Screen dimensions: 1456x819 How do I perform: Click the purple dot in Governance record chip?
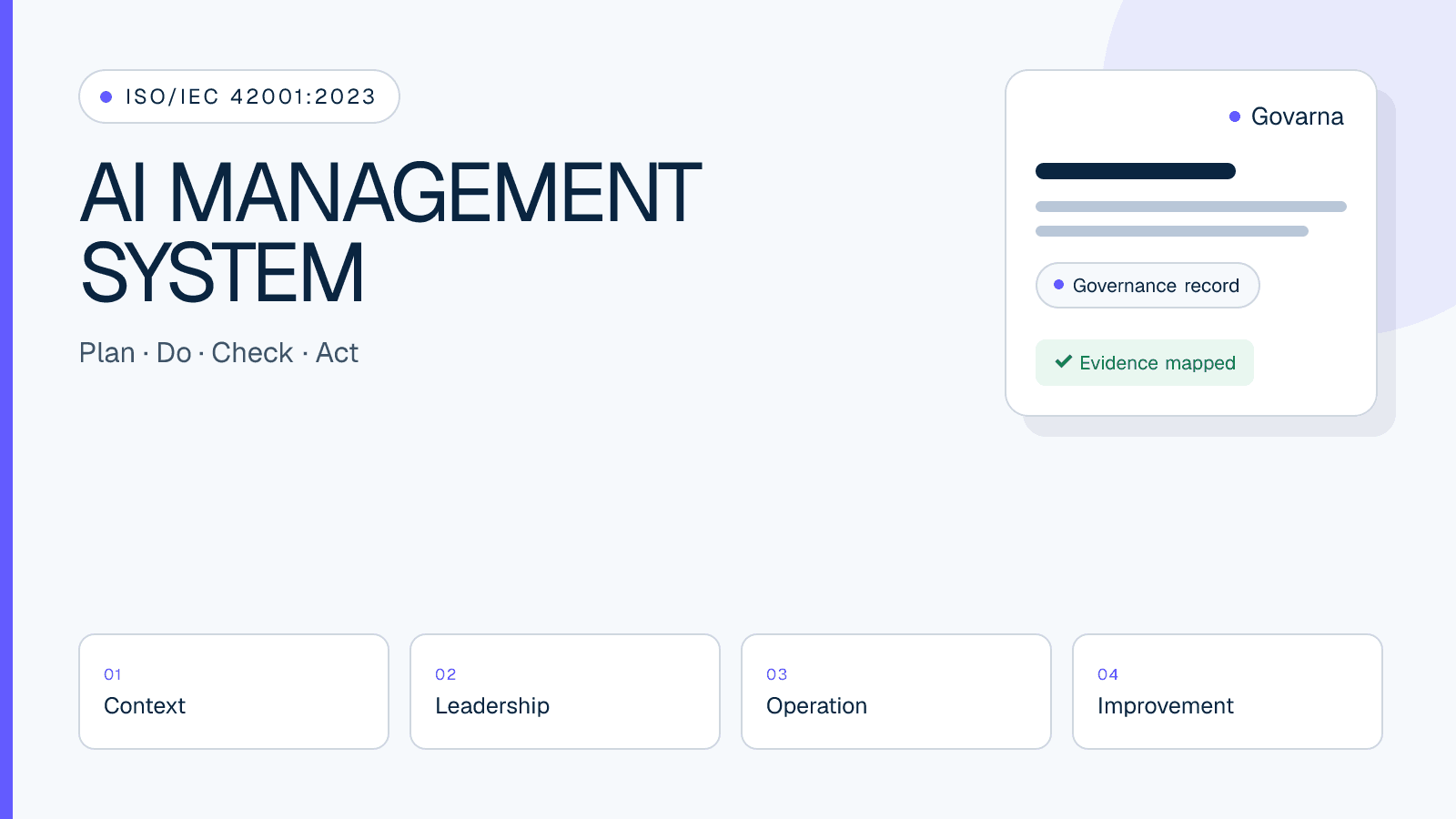[1058, 285]
